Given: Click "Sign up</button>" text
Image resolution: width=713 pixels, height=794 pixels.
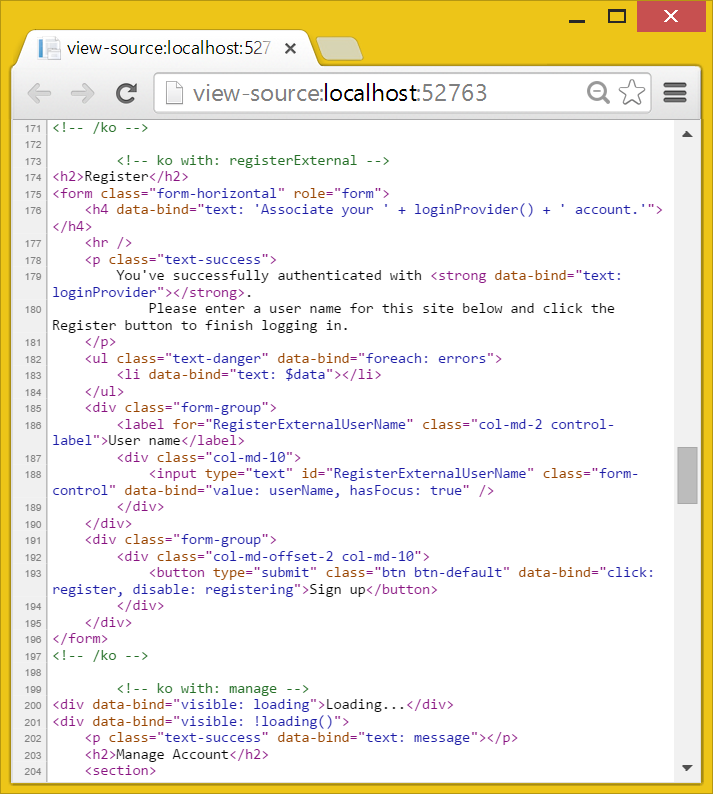Looking at the screenshot, I should point(373,589).
